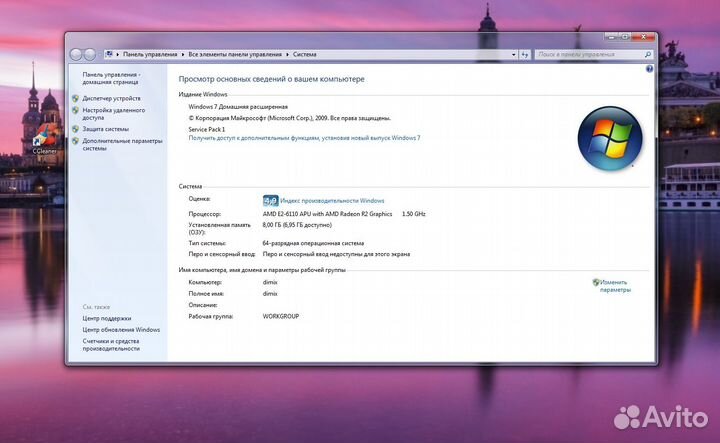This screenshot has height=443, width=720.
Task: Click the shield icon beside Диспетчер устройств
Action: click(75, 98)
